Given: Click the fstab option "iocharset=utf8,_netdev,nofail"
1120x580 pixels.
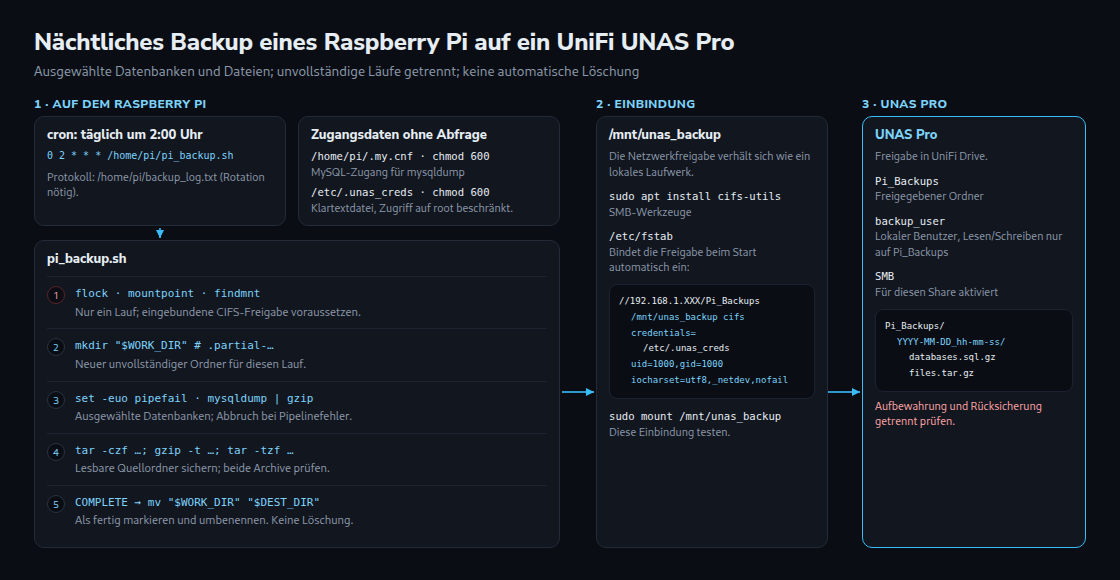Looking at the screenshot, I should tap(709, 380).
